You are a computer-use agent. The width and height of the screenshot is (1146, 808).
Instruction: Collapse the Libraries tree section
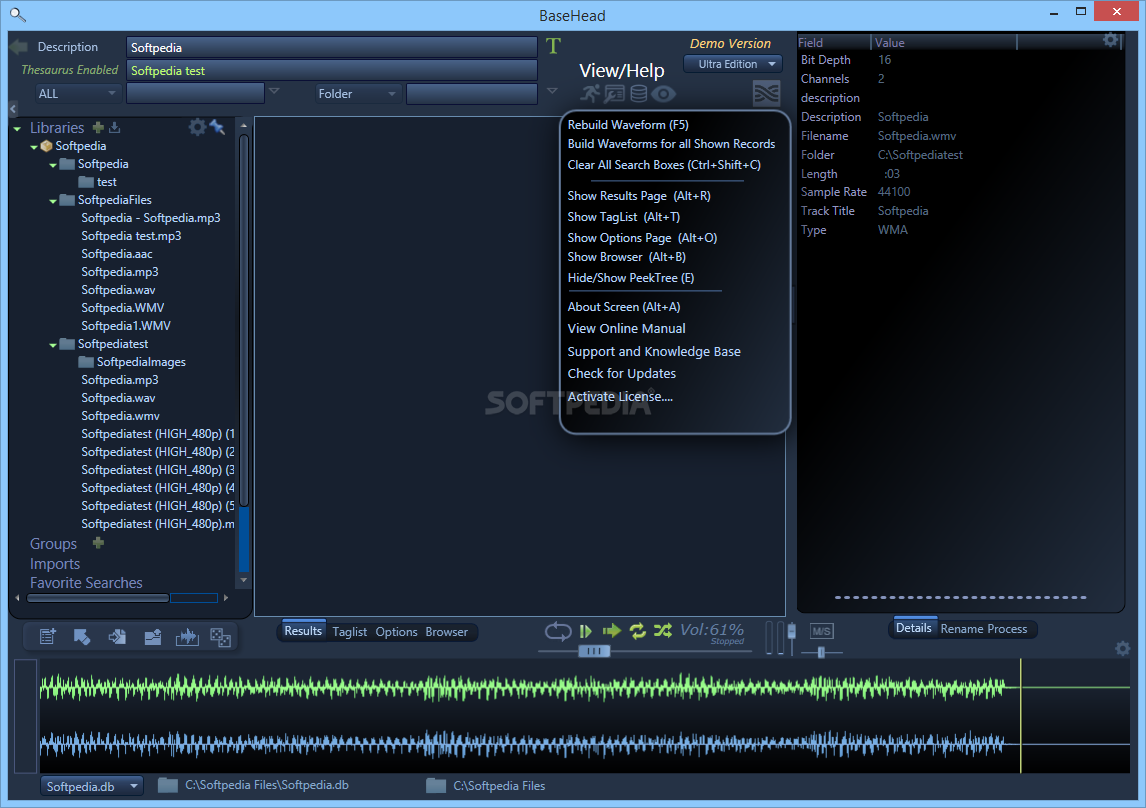[18, 129]
